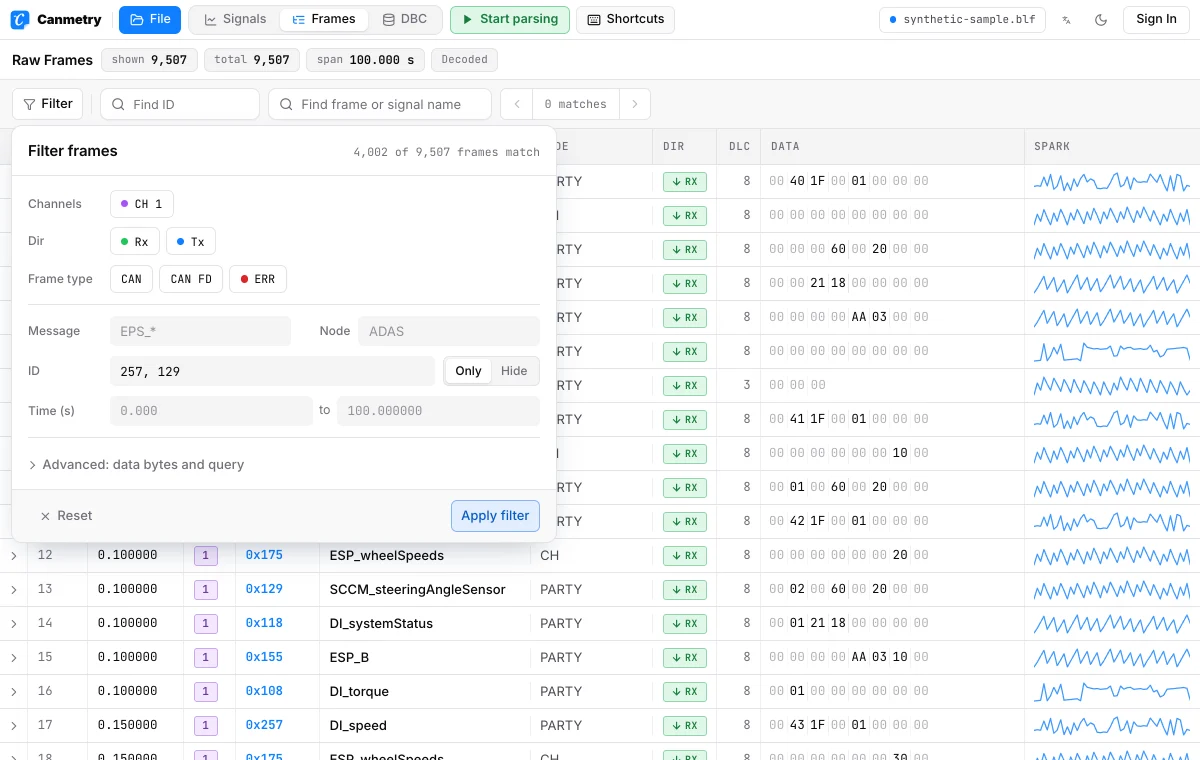Select the Only ID mode

468,371
